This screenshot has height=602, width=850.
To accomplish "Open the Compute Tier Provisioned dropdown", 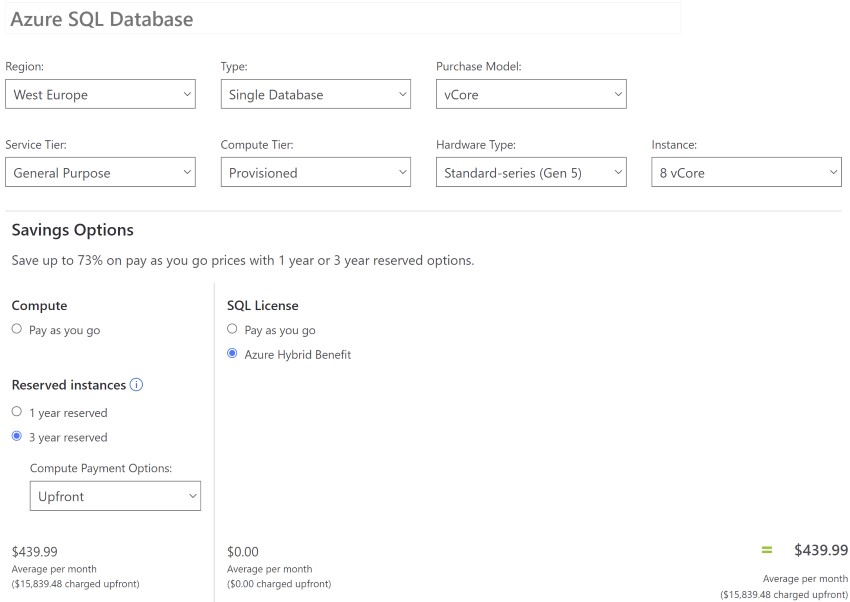I will tap(315, 173).
